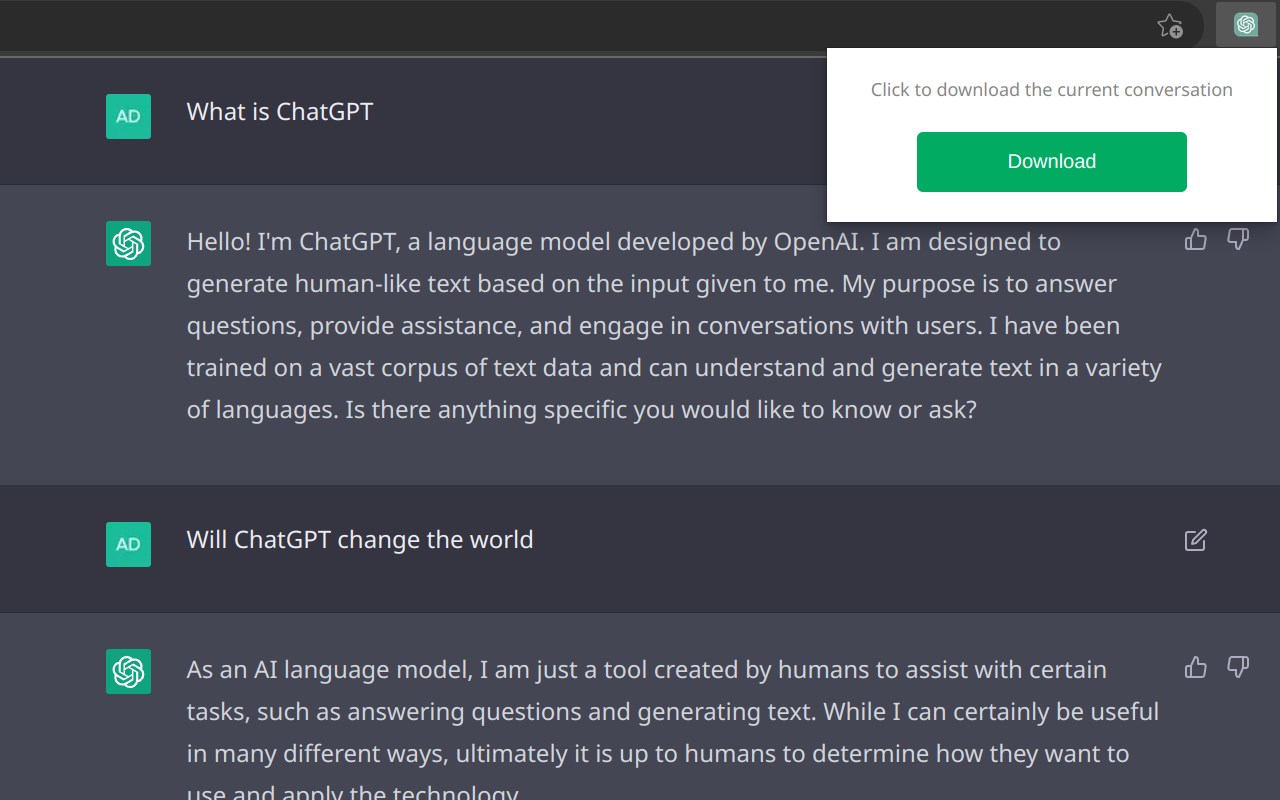Click the AD avatar beside 'Will ChatGPT change'
This screenshot has width=1280, height=800.
[128, 544]
